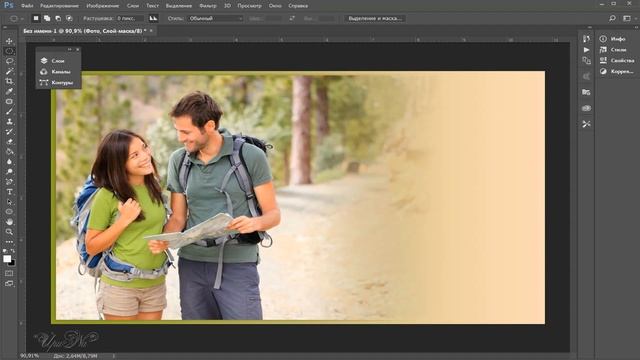Screen dimensions: 640x360
Task: Open the Файл menu
Action: (27, 6)
